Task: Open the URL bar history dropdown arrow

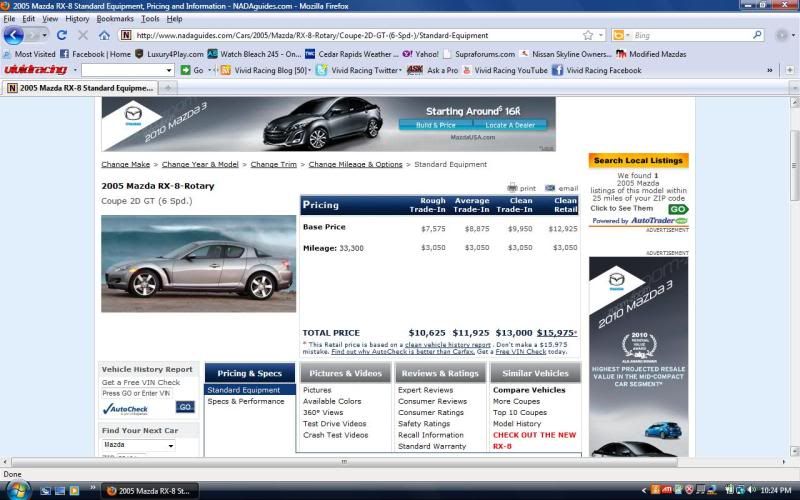Action: point(601,35)
